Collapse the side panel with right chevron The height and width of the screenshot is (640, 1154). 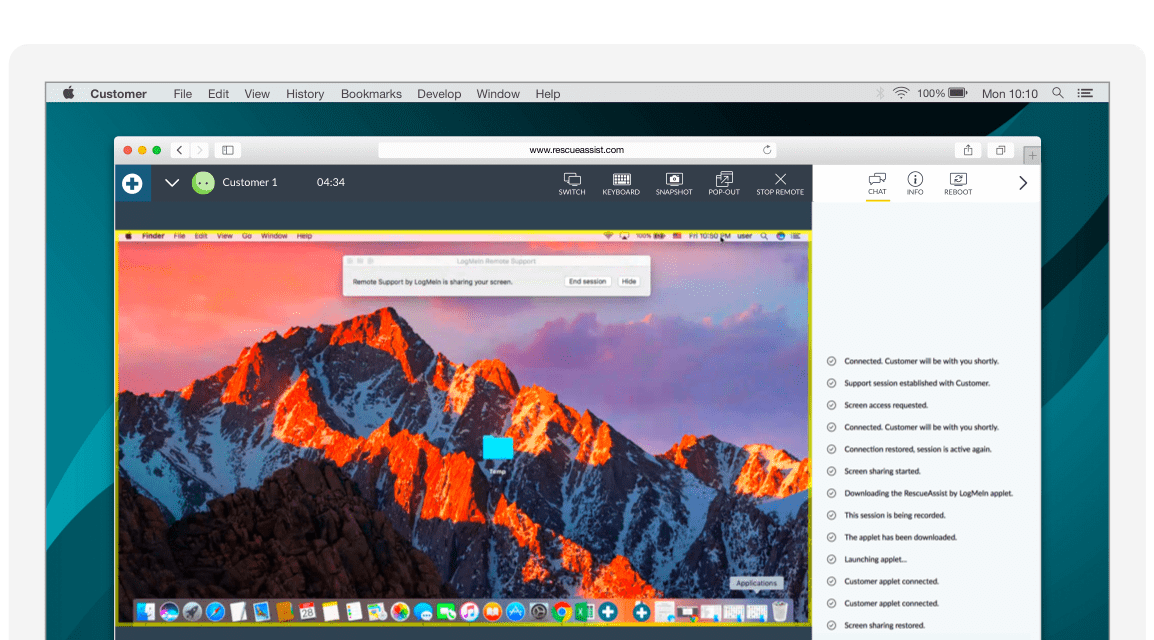click(x=1023, y=183)
